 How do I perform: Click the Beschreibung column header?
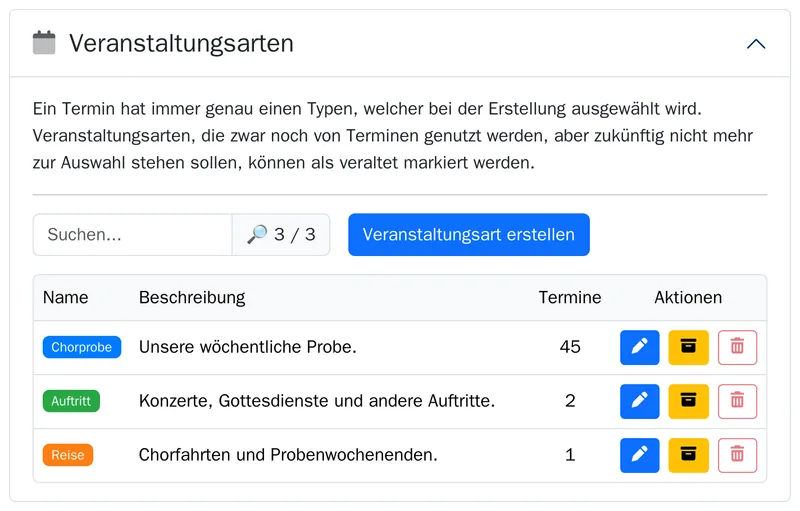click(192, 297)
